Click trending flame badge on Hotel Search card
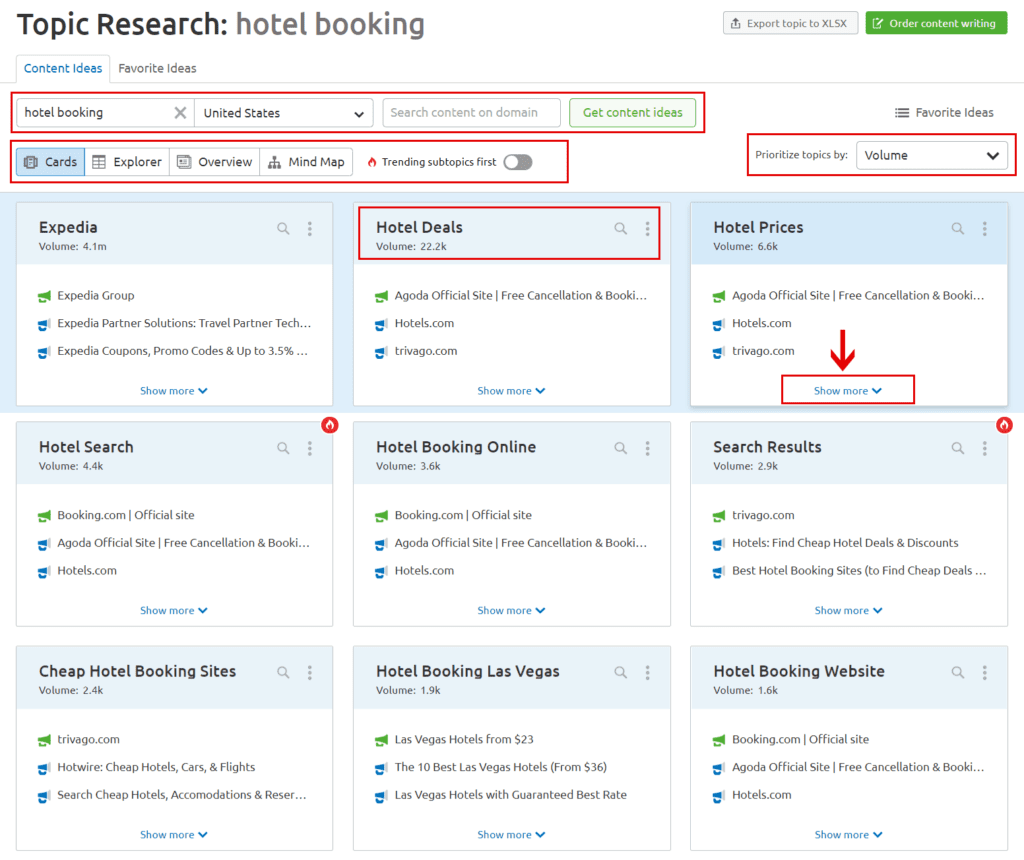The height and width of the screenshot is (860, 1024). [x=330, y=425]
